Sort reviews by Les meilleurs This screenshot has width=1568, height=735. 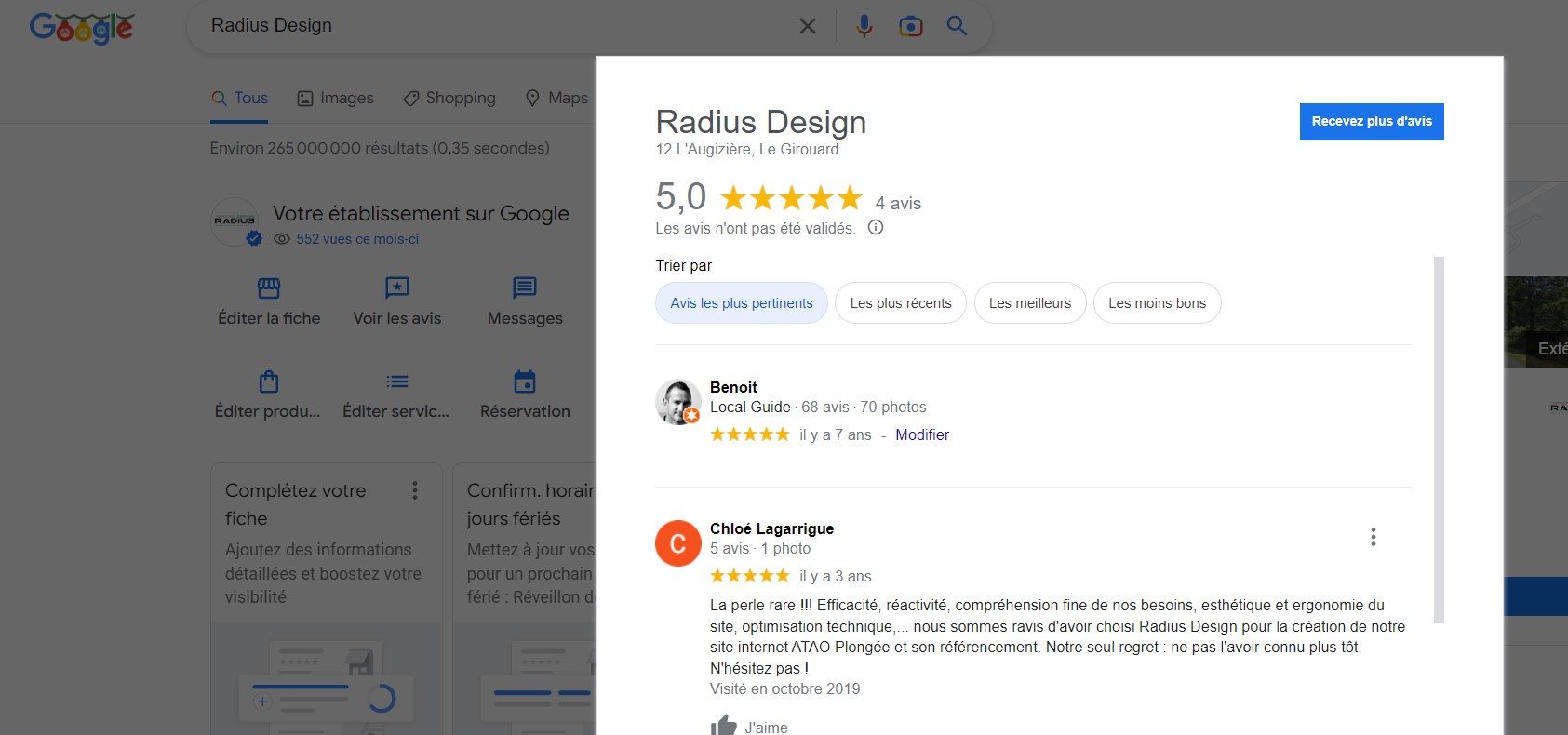click(1030, 303)
